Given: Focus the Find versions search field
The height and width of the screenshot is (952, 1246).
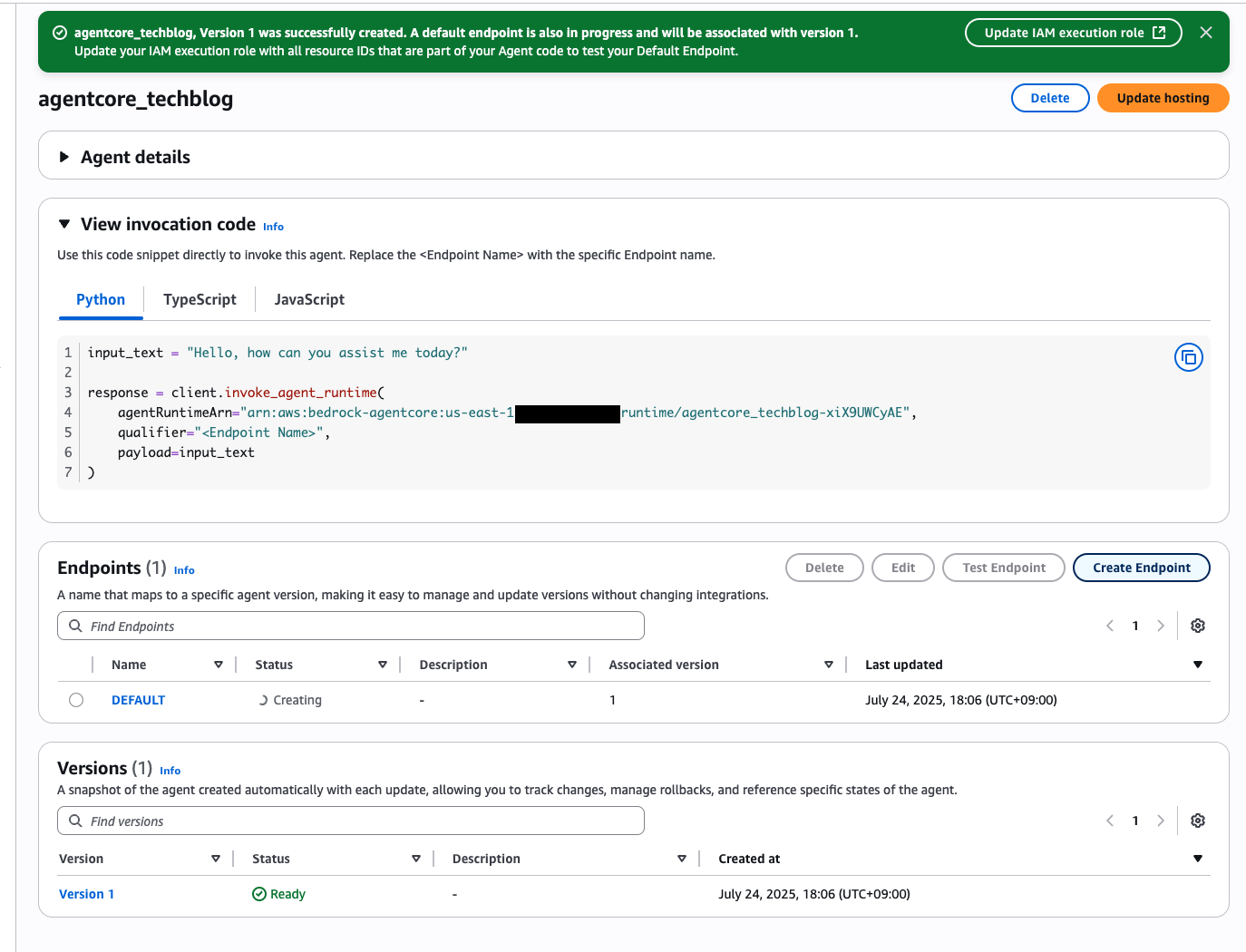Looking at the screenshot, I should (351, 821).
